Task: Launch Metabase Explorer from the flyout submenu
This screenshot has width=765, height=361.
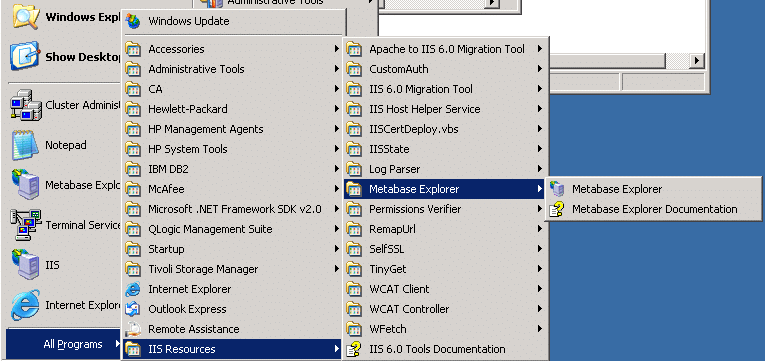Action: click(653, 189)
